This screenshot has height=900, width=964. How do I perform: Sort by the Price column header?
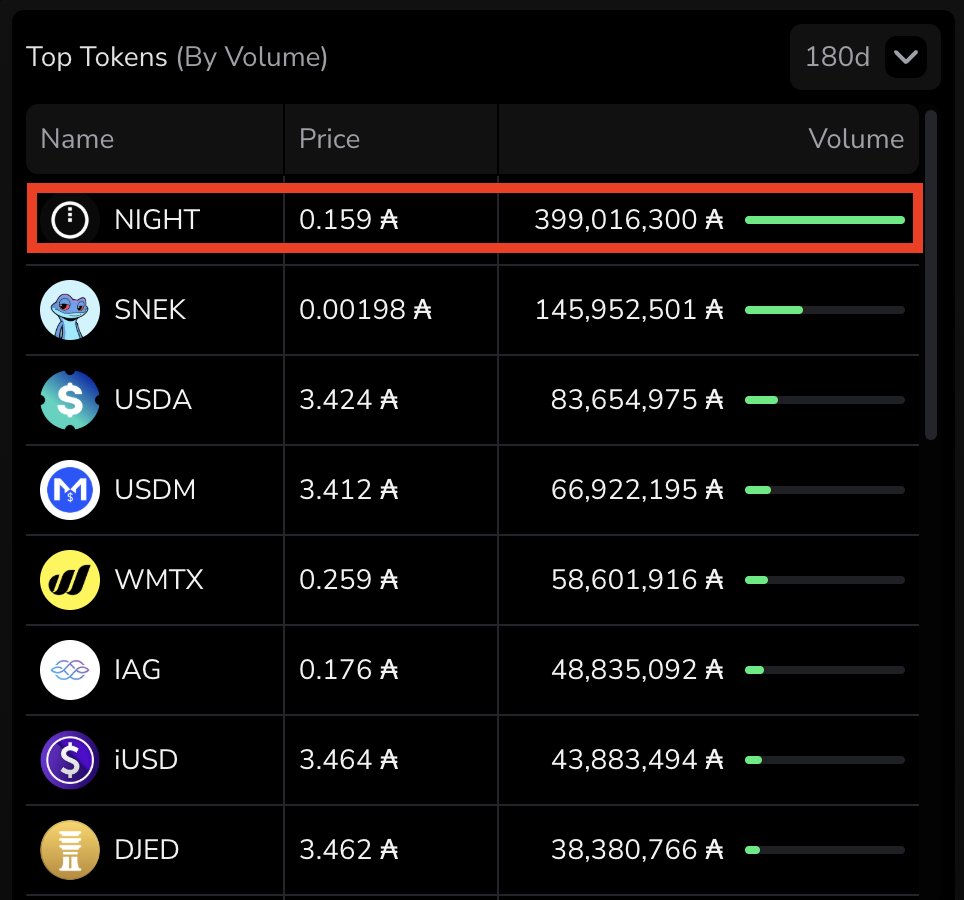329,139
